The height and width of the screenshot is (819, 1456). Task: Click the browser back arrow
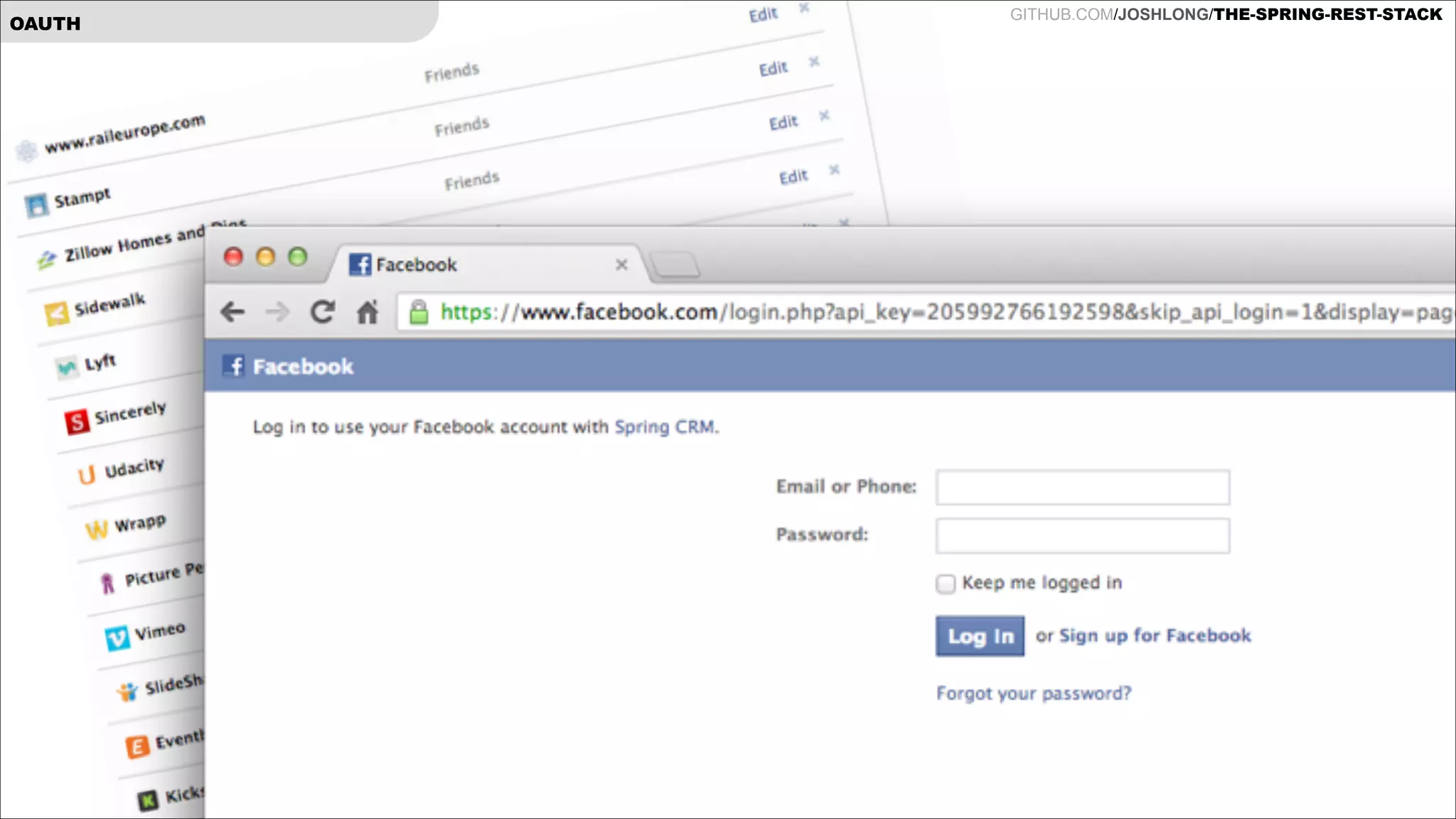pyautogui.click(x=232, y=311)
